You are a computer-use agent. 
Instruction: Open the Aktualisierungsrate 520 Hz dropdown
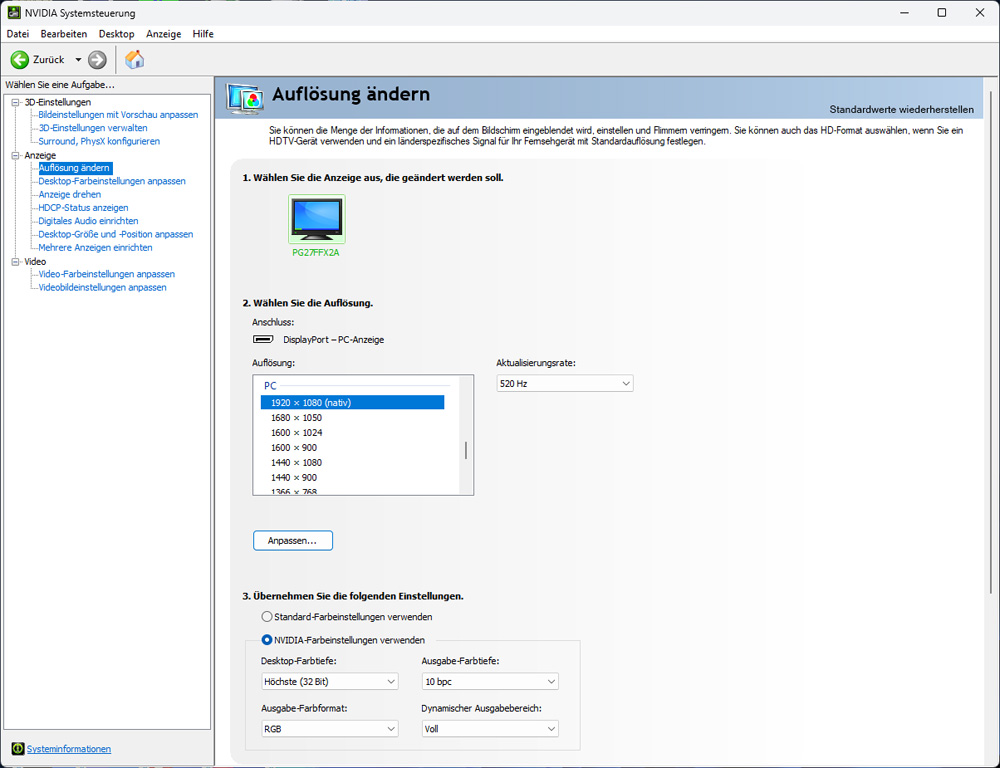coord(565,383)
